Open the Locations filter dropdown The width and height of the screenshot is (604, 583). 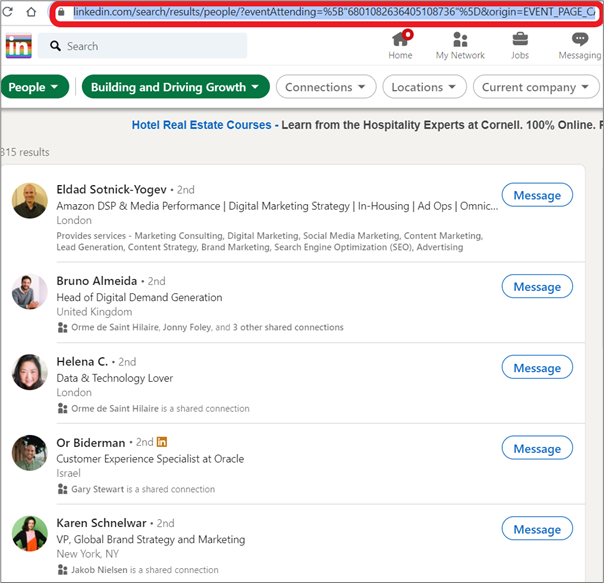pos(424,87)
